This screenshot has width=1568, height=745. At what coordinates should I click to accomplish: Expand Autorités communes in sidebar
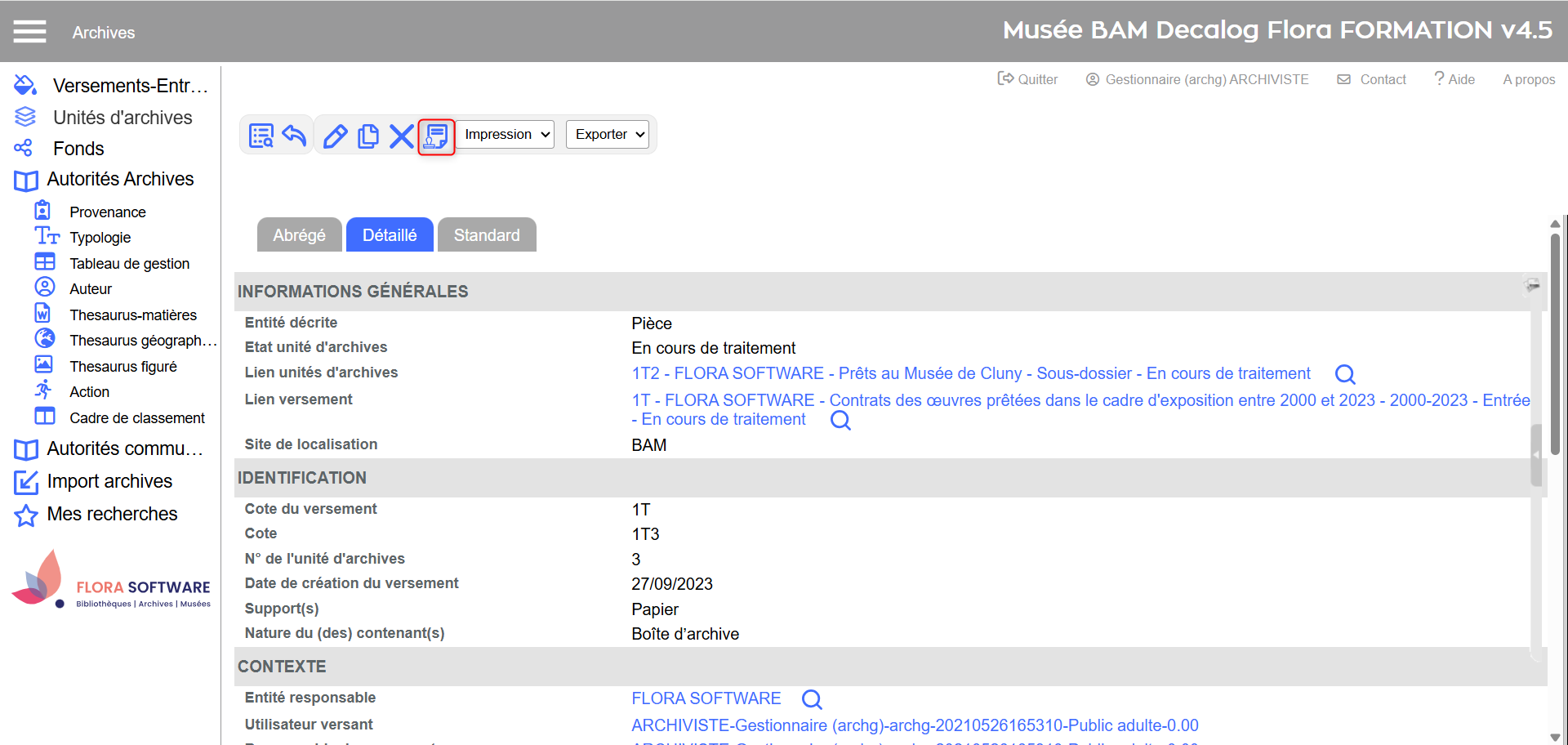pyautogui.click(x=124, y=448)
